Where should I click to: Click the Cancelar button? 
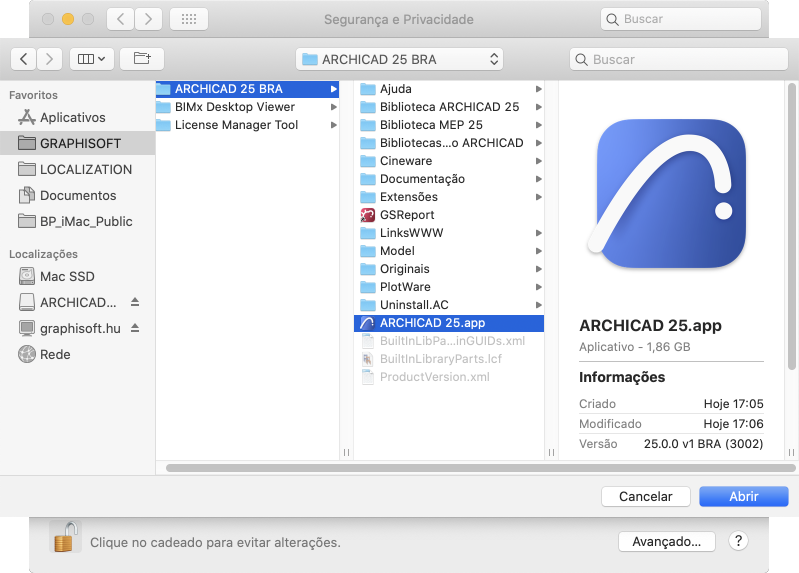pyautogui.click(x=646, y=497)
